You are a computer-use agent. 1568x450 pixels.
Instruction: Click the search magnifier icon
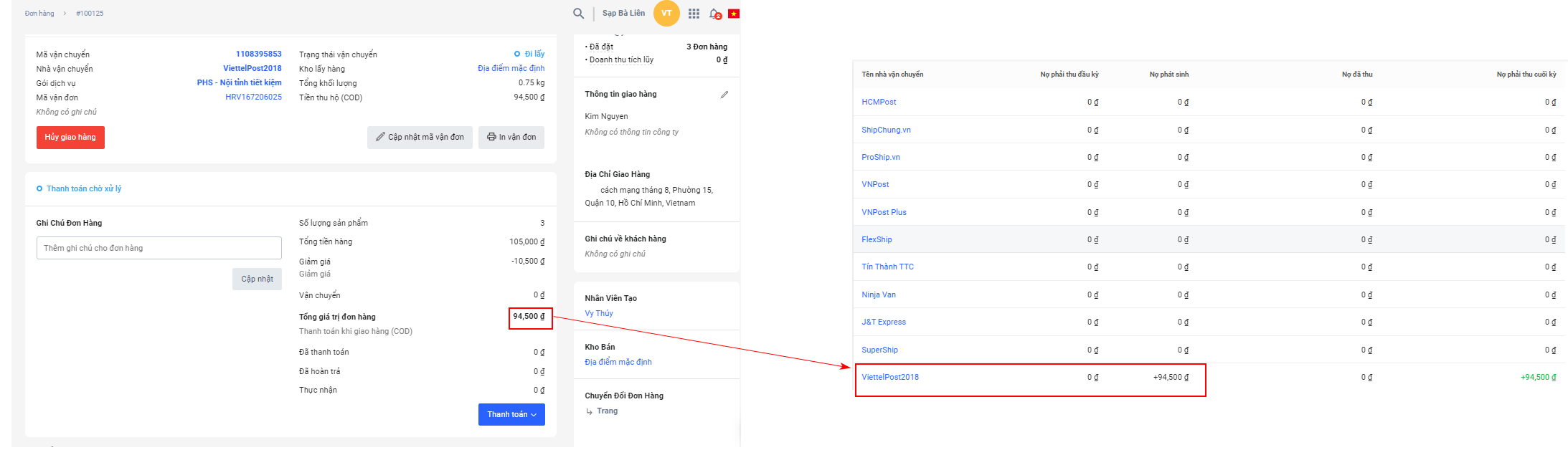pyautogui.click(x=578, y=14)
